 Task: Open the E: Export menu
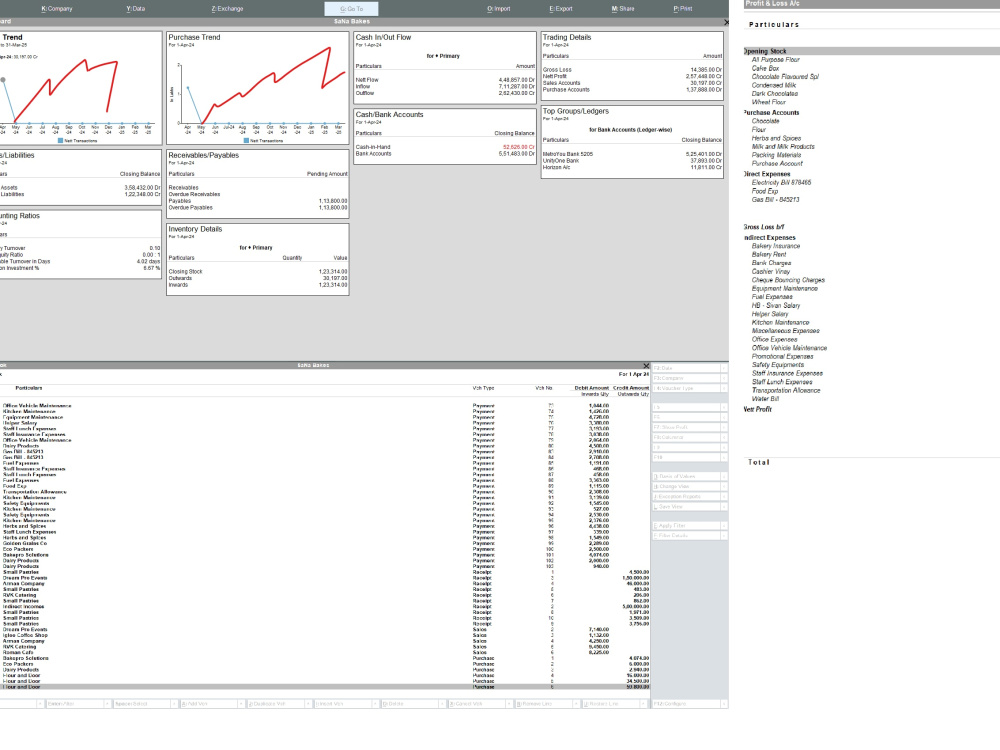tap(561, 9)
